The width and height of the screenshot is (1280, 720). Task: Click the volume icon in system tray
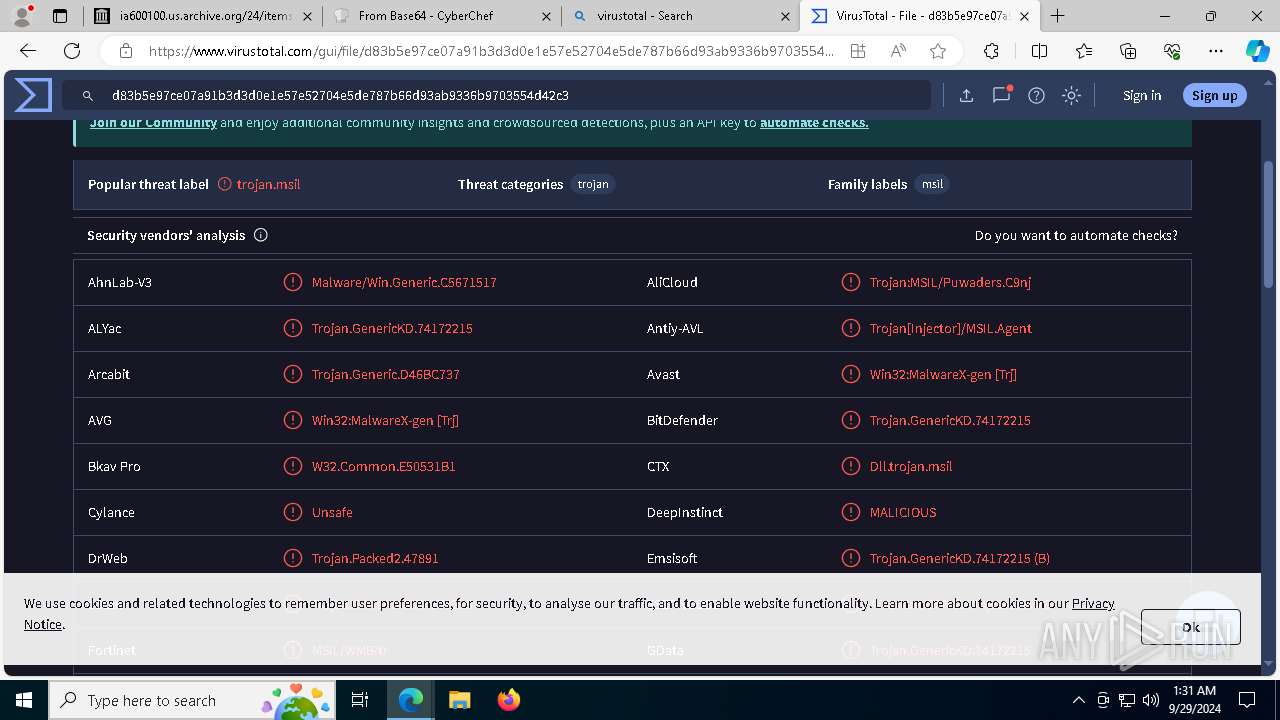[1151, 700]
